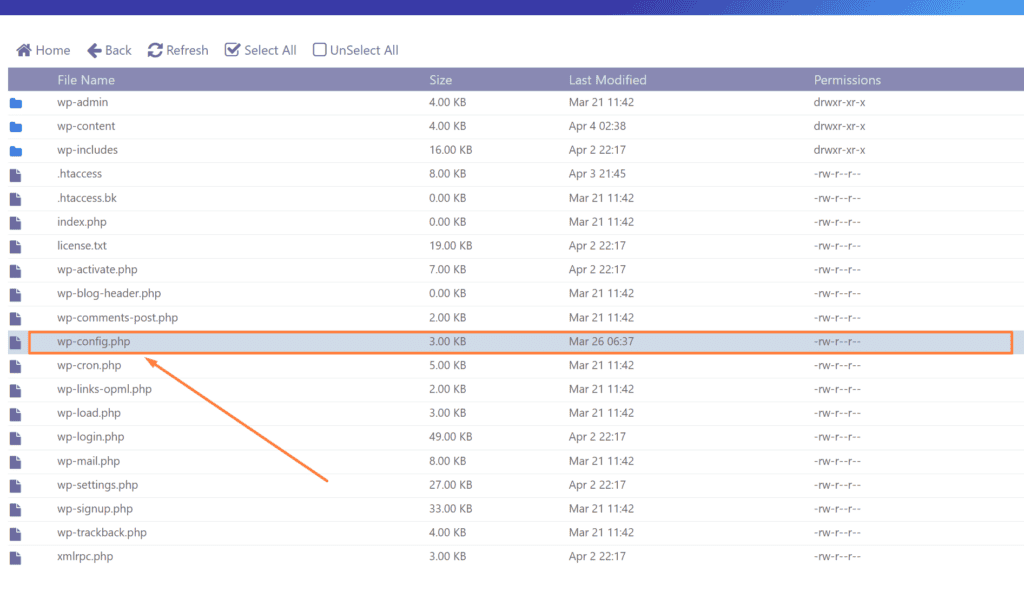Open the wp-content folder icon

16,127
